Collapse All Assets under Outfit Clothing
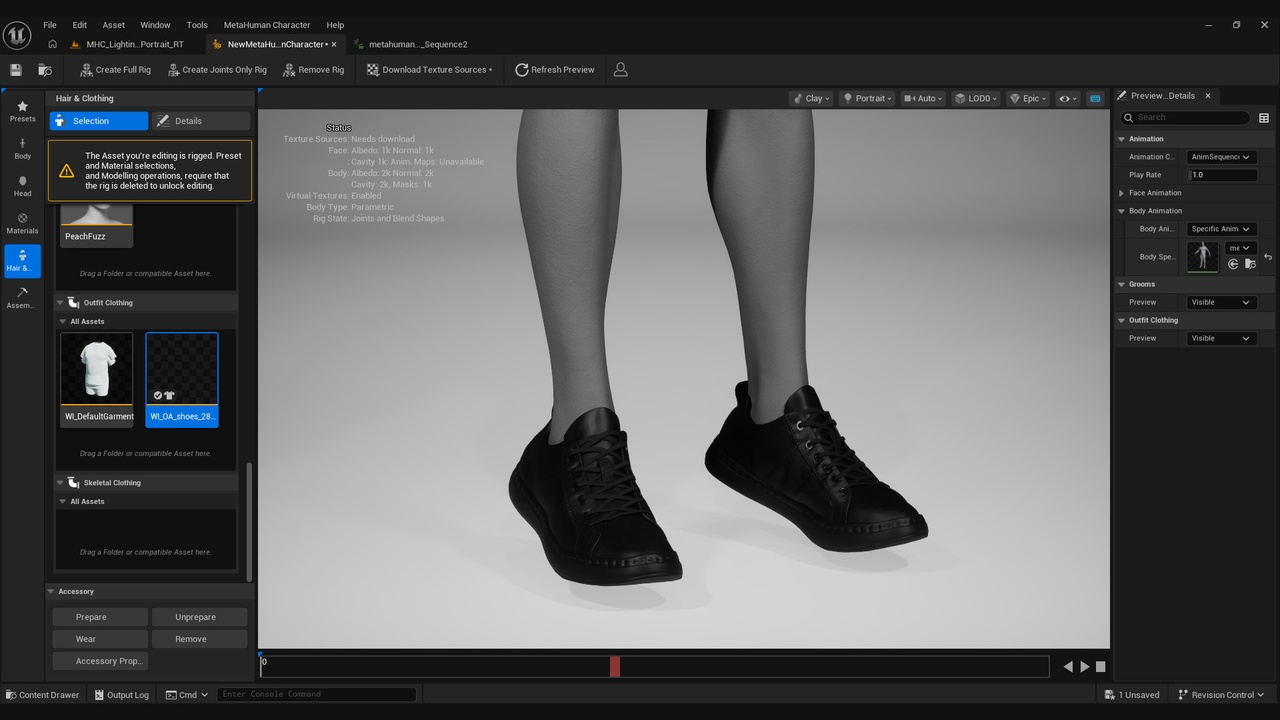The height and width of the screenshot is (720, 1280). pos(63,322)
